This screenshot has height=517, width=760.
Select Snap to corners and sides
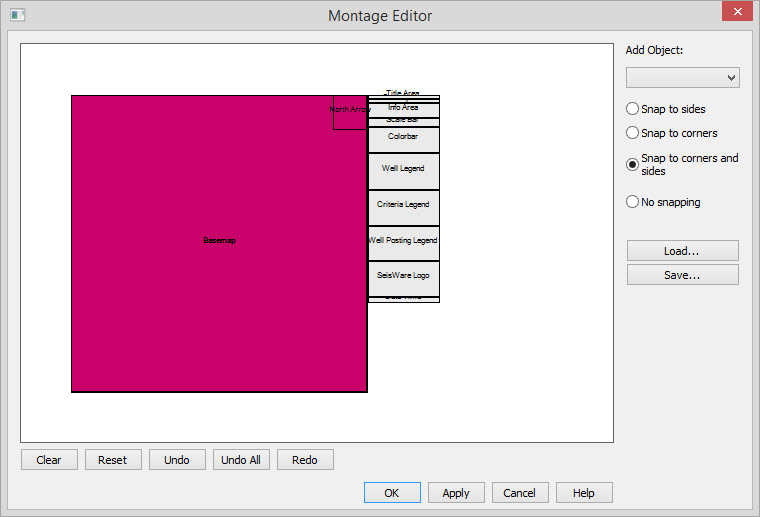[x=632, y=165]
